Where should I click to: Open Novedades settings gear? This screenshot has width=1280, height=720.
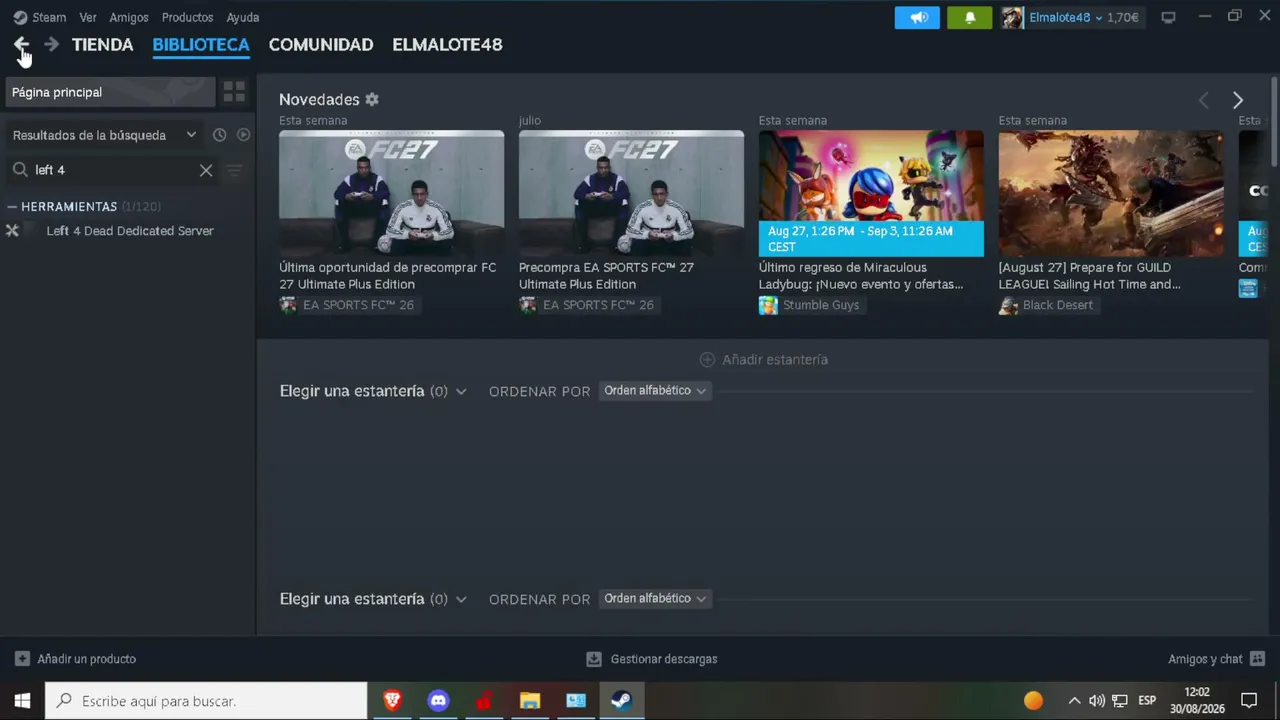click(372, 99)
